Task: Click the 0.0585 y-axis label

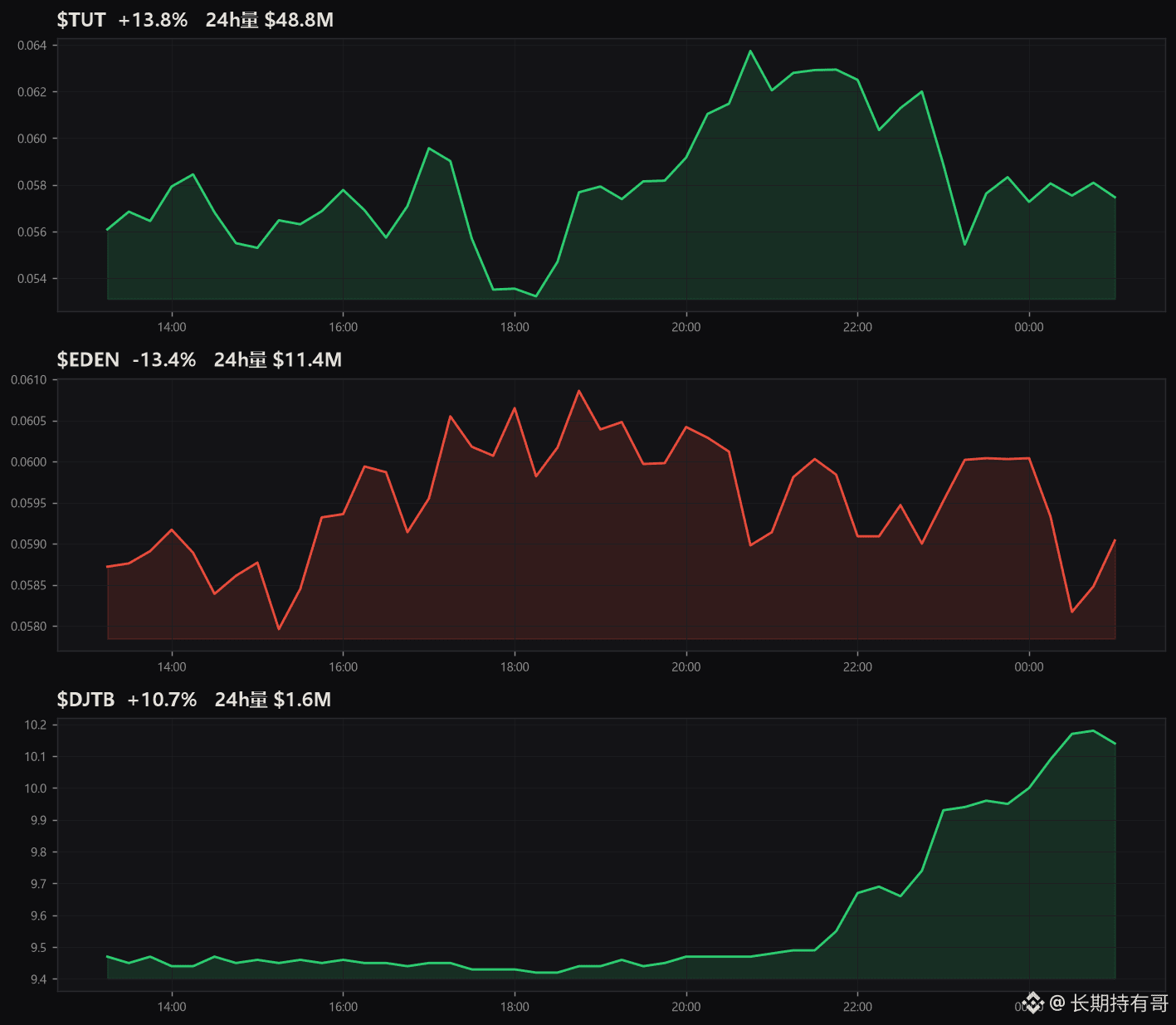Action: click(29, 585)
